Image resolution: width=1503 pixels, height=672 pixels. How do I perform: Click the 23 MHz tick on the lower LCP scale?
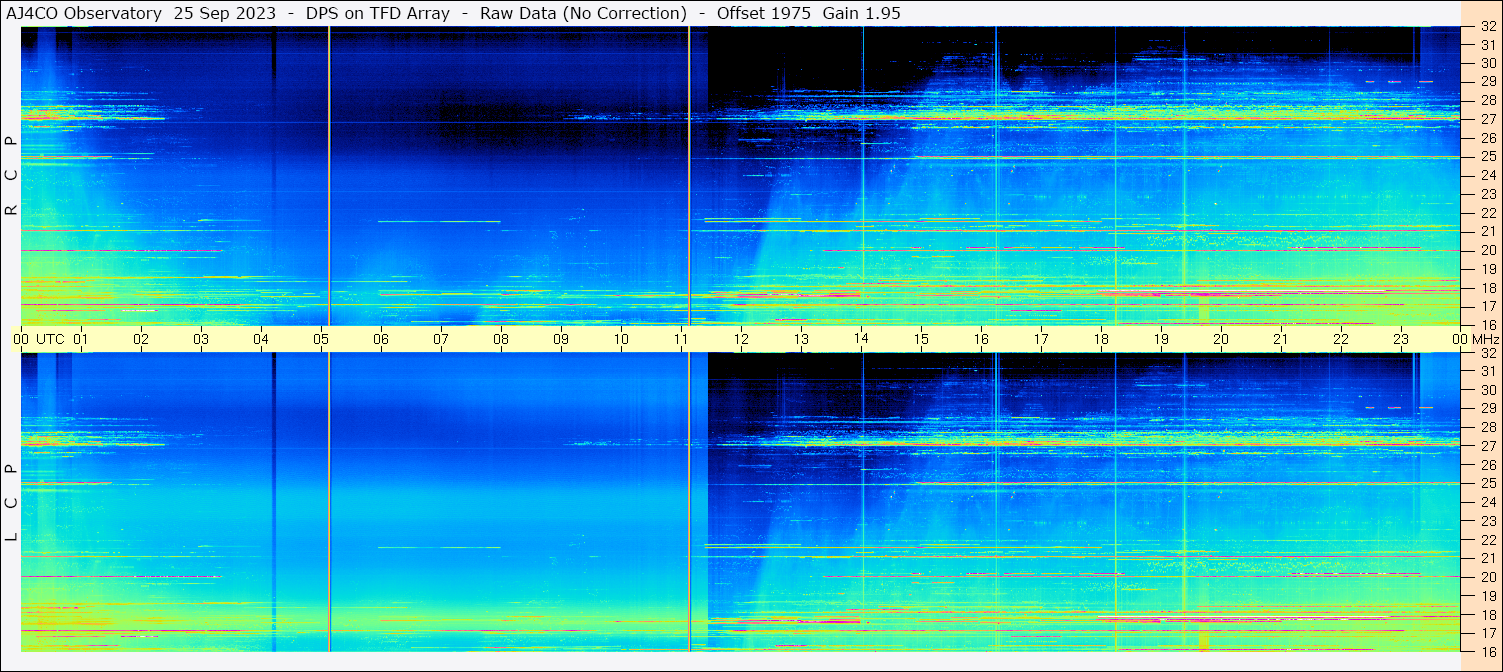point(1488,521)
